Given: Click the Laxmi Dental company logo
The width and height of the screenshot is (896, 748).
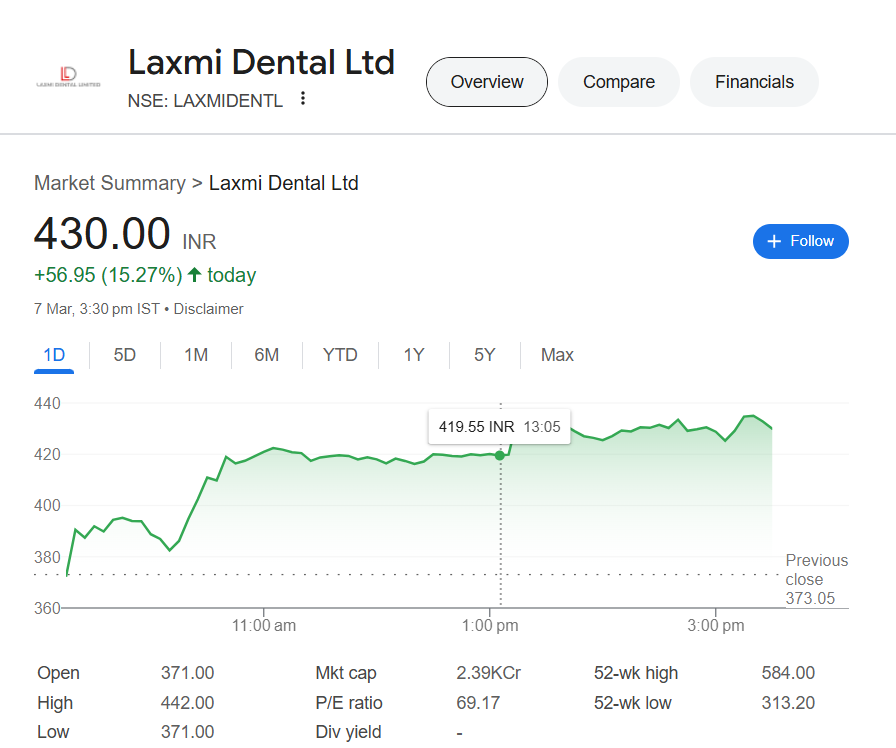Looking at the screenshot, I should (x=68, y=78).
